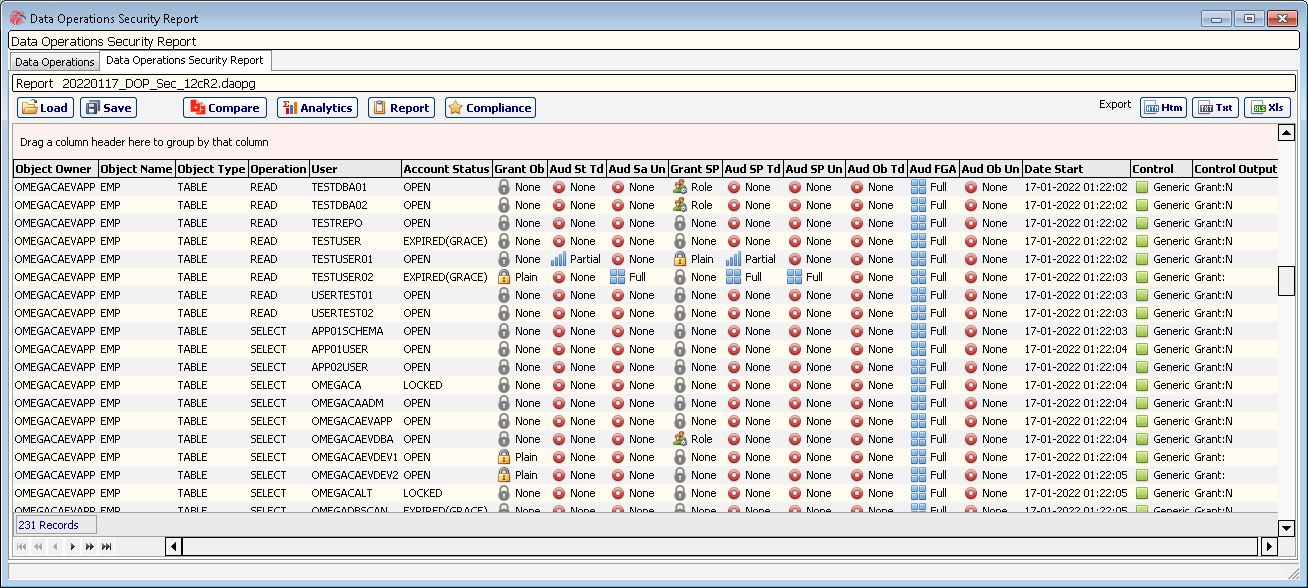Screen dimensions: 1308x588
Task: Click the Aud Ob Un column header
Action: [991, 169]
